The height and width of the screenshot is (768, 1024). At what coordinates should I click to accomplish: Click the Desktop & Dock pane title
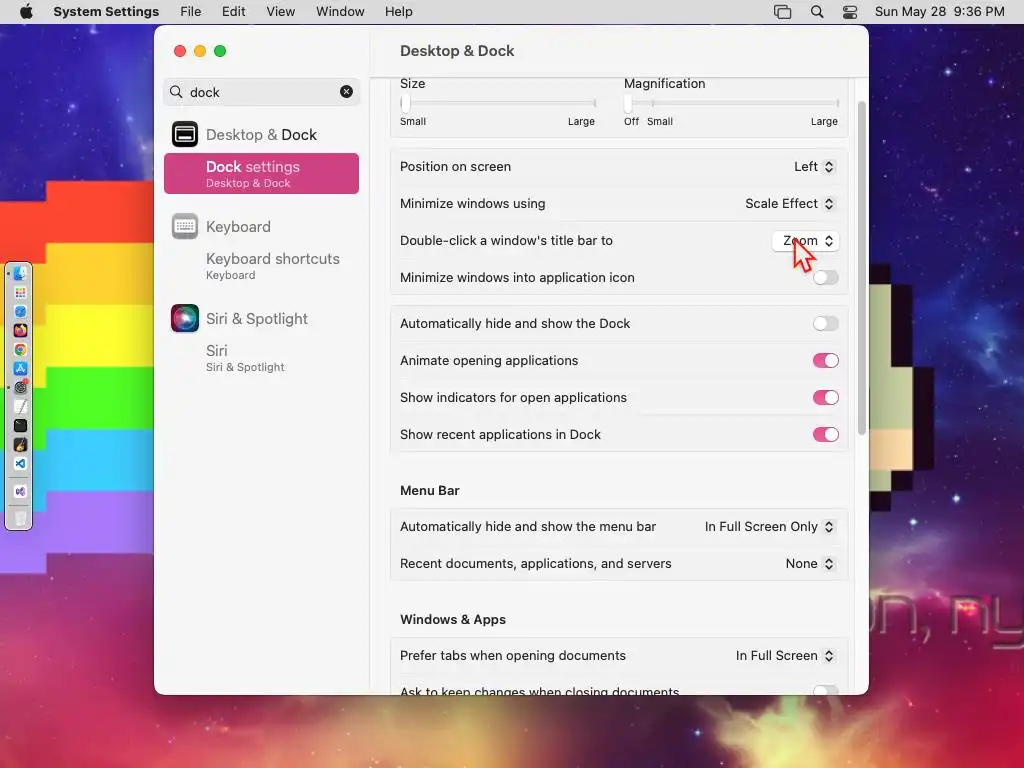456,51
